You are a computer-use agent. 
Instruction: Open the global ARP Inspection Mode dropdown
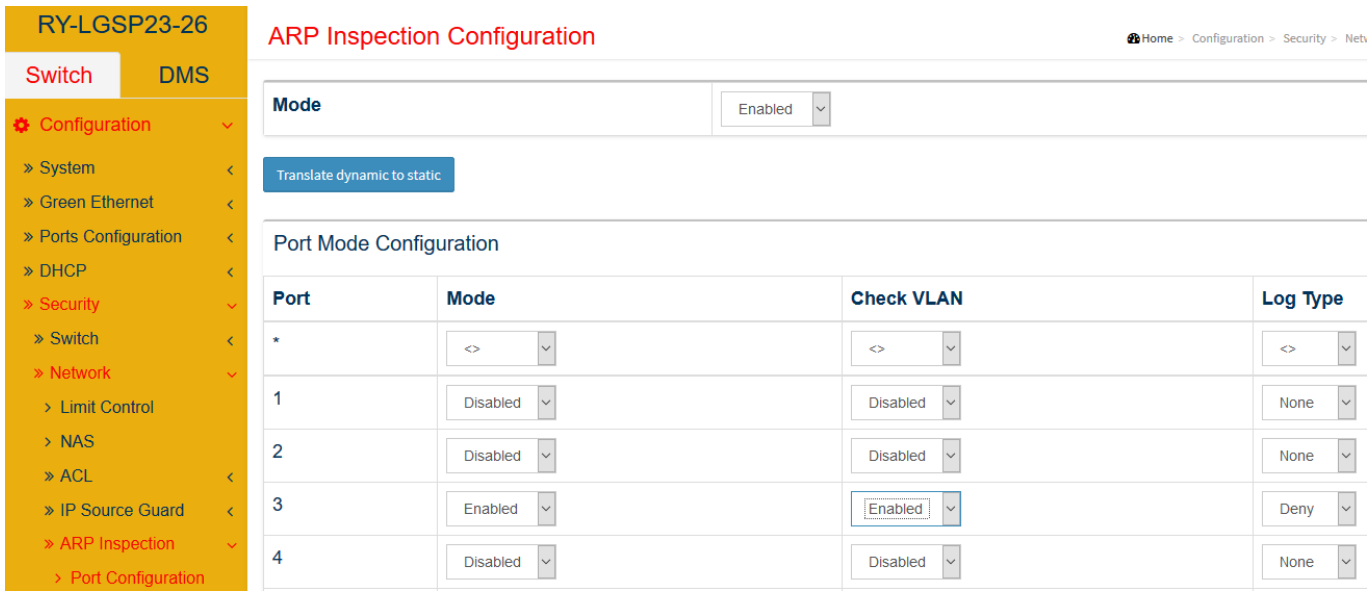point(776,109)
